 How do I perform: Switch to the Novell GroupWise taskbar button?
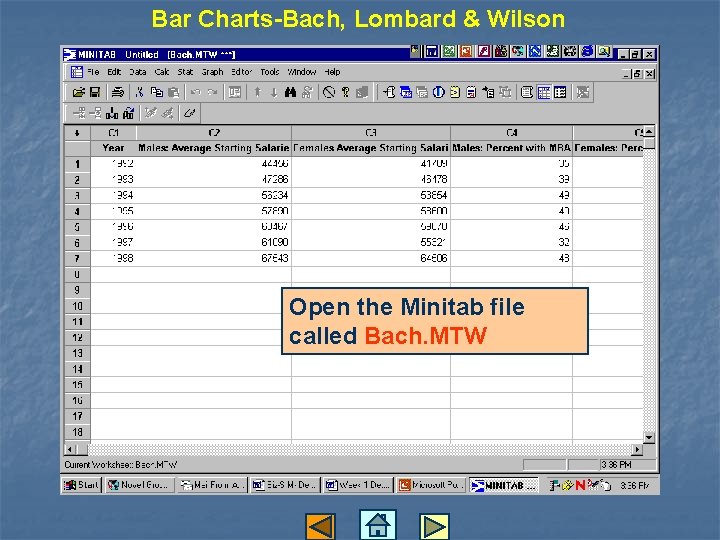(x=140, y=485)
